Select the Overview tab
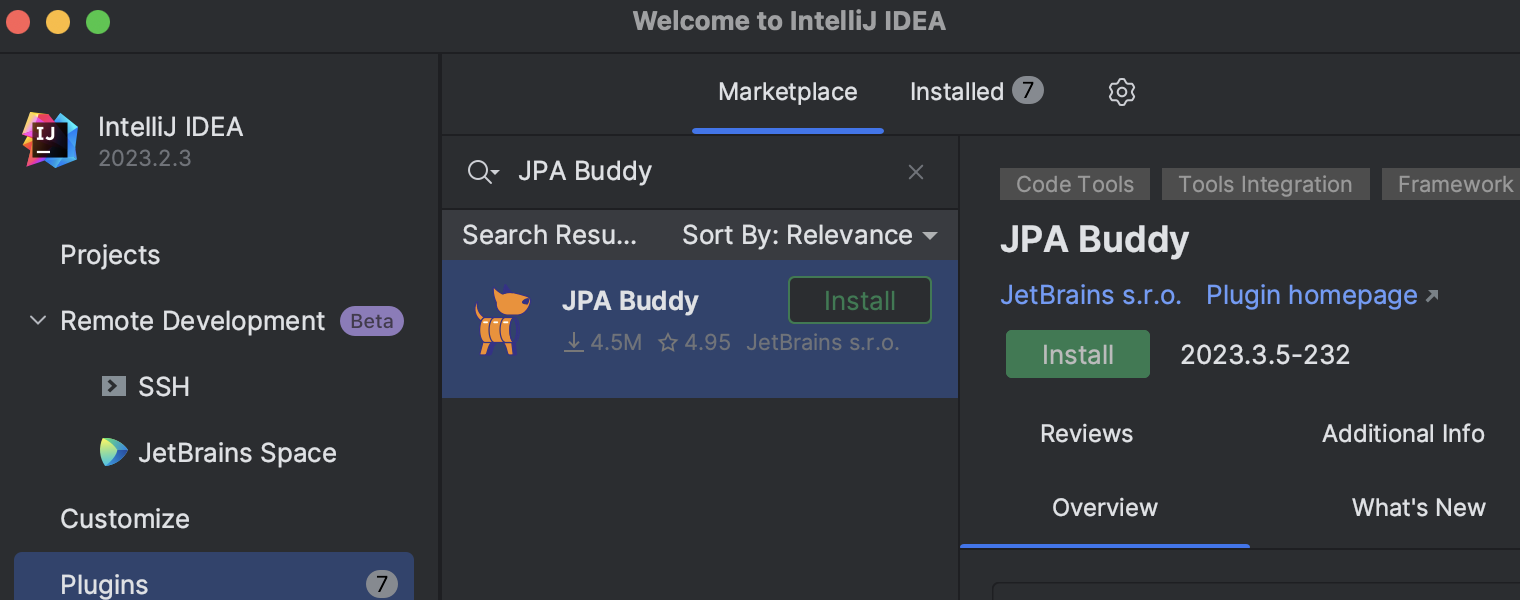Image resolution: width=1520 pixels, height=600 pixels. [x=1105, y=507]
